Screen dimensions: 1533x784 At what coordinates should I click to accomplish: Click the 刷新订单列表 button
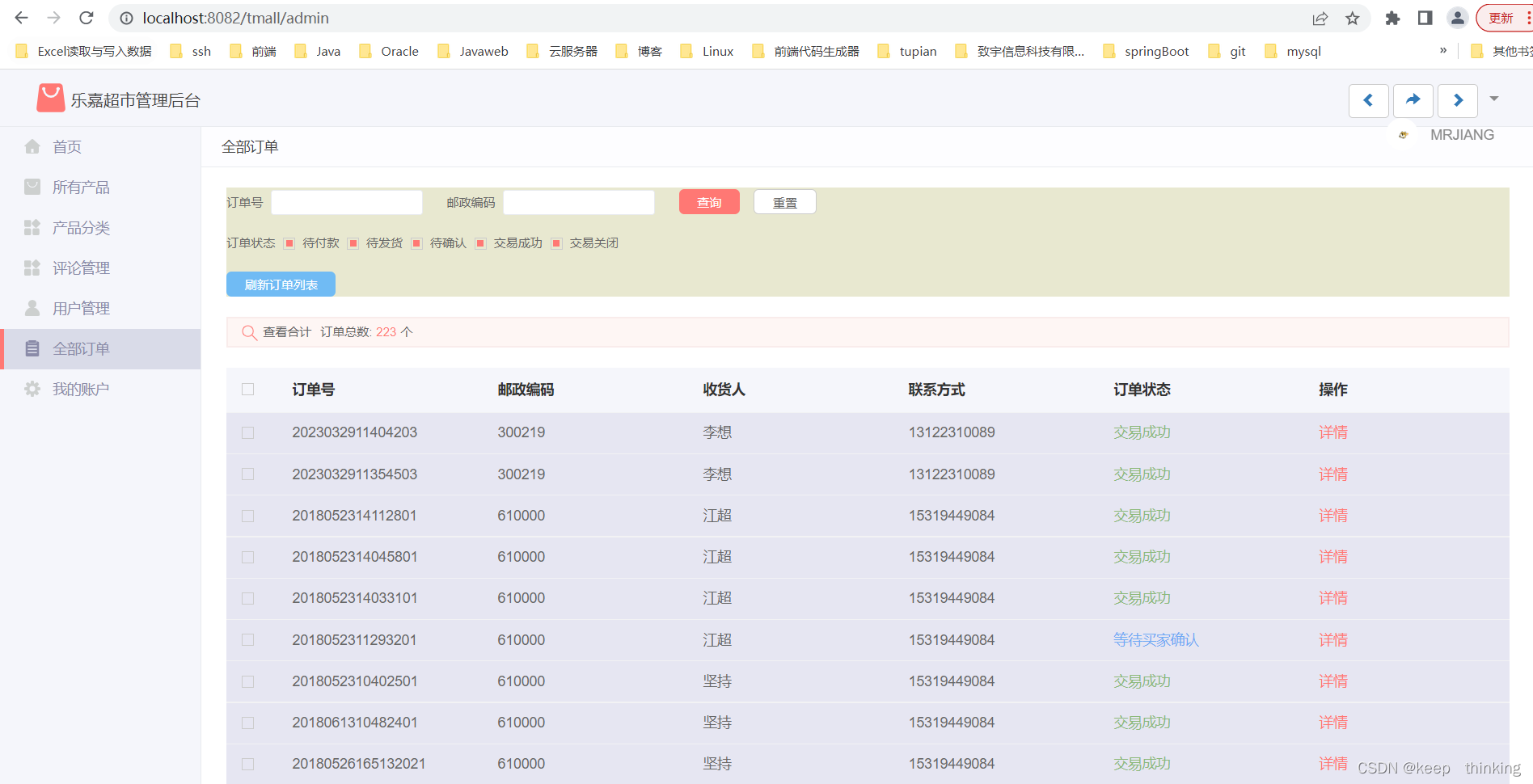click(x=281, y=285)
